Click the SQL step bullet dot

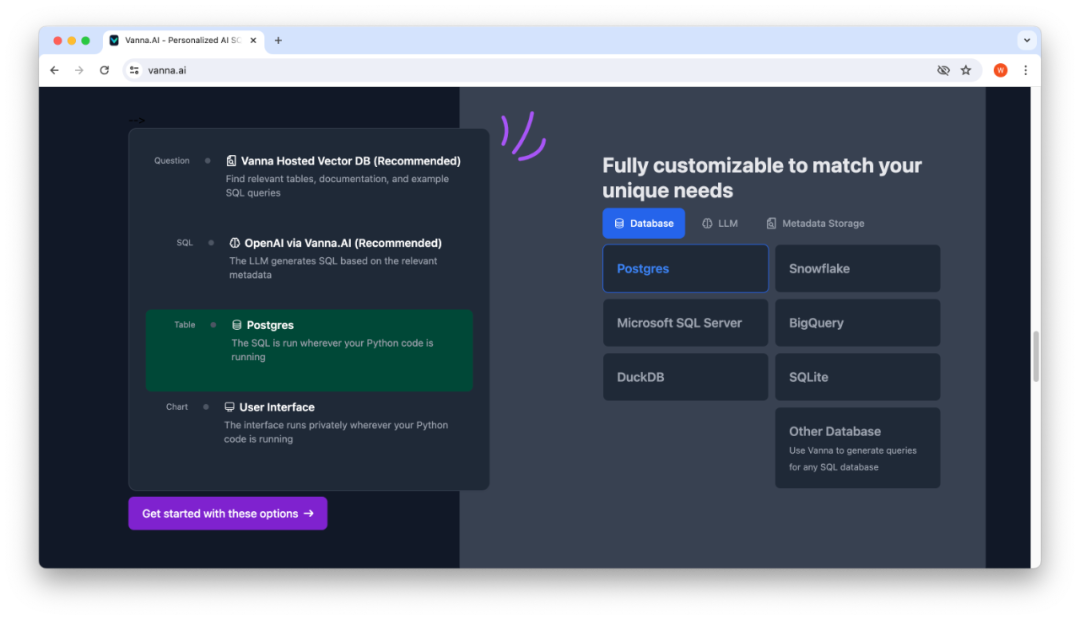211,243
